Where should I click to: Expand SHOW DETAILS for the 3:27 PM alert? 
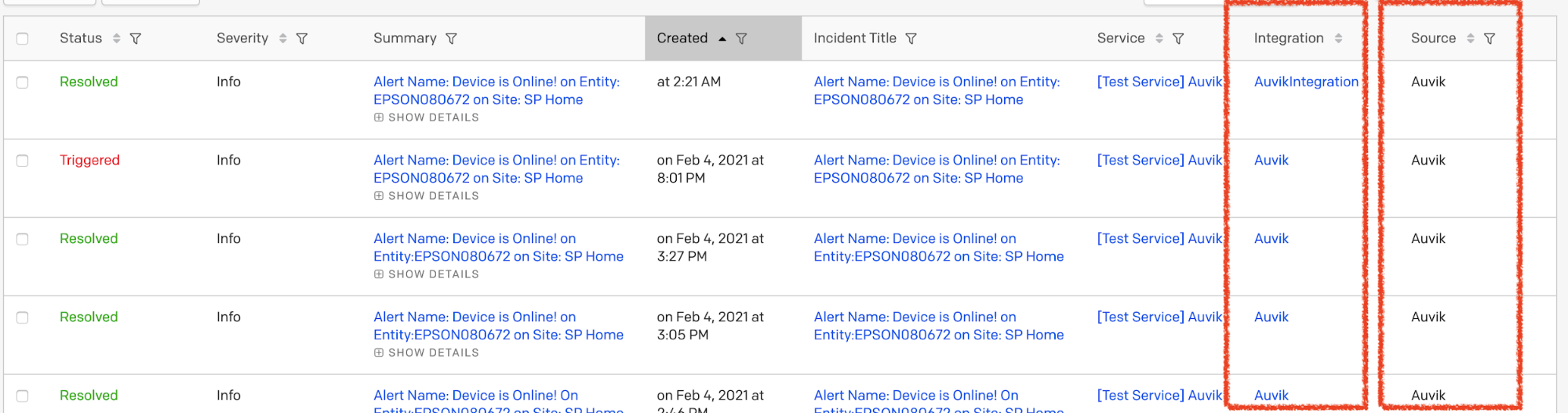coord(426,274)
